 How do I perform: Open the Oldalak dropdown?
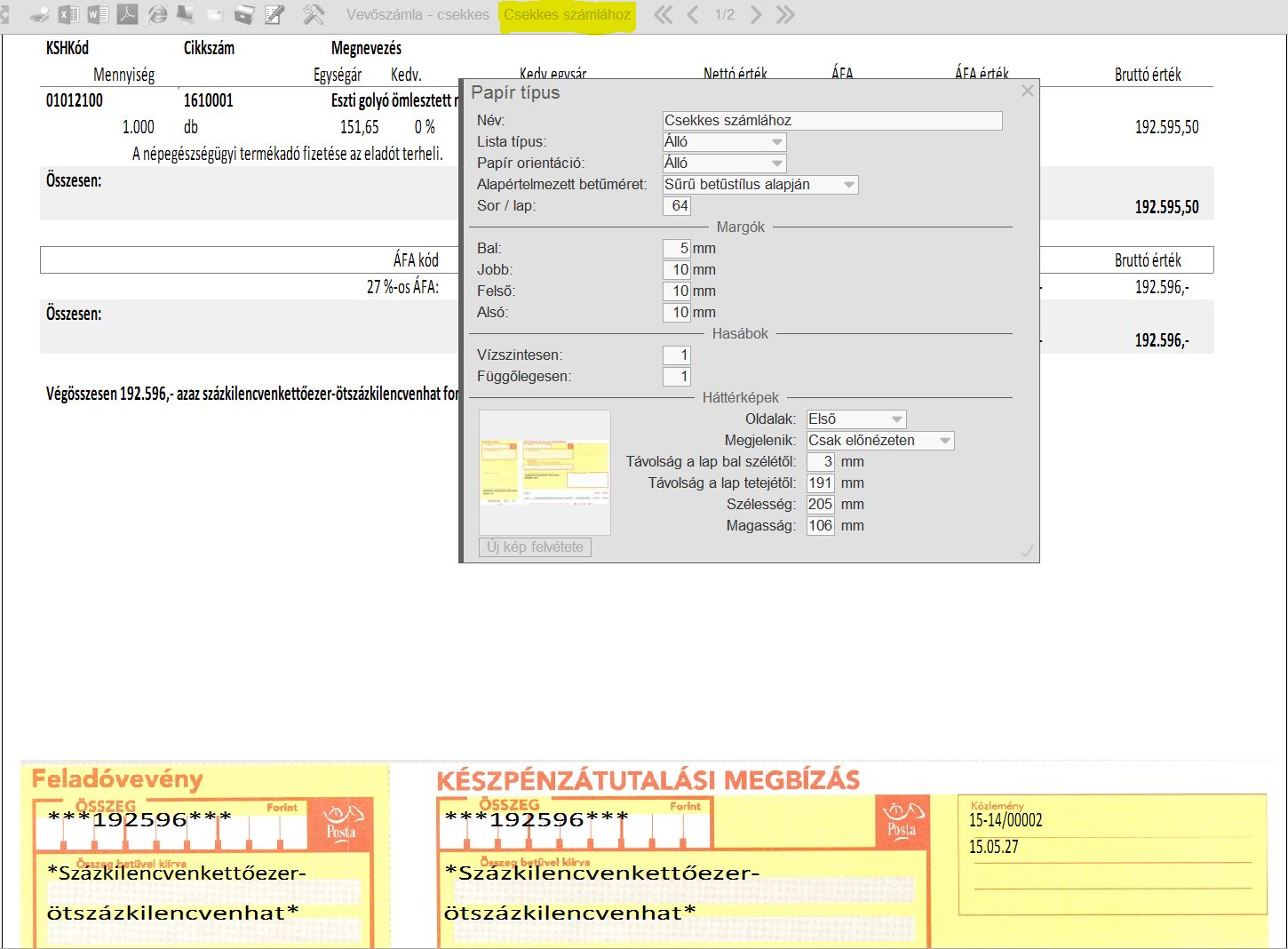pyautogui.click(x=856, y=419)
